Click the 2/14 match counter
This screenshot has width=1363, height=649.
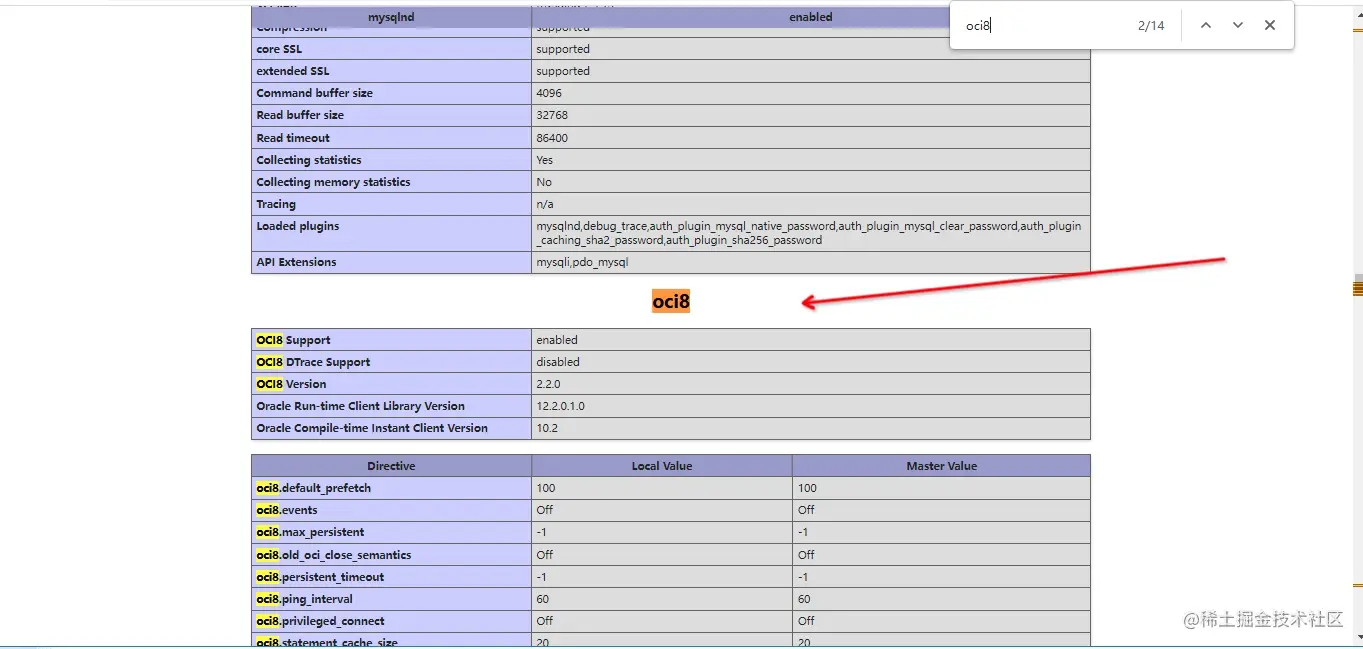[1151, 26]
